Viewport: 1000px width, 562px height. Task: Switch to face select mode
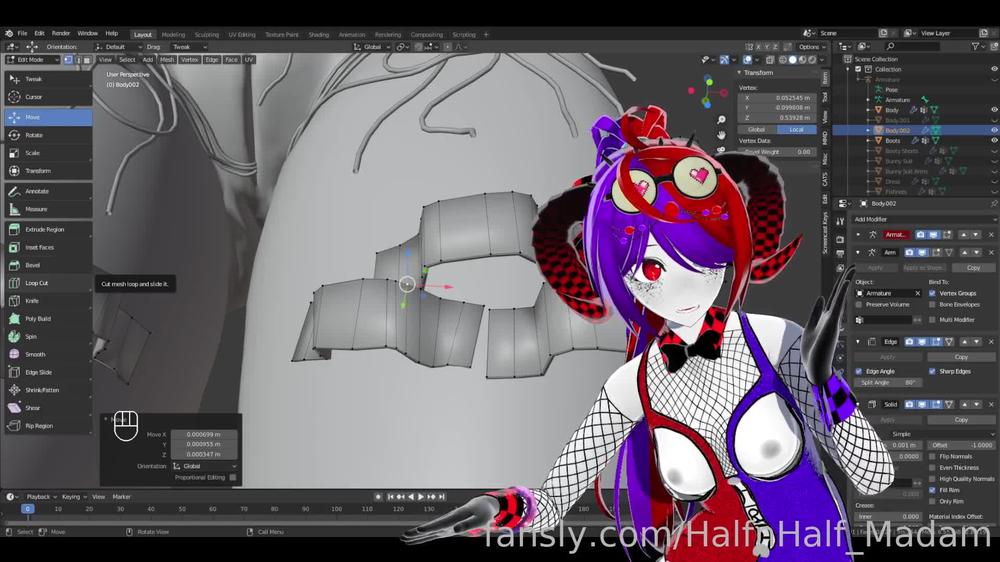(x=87, y=59)
